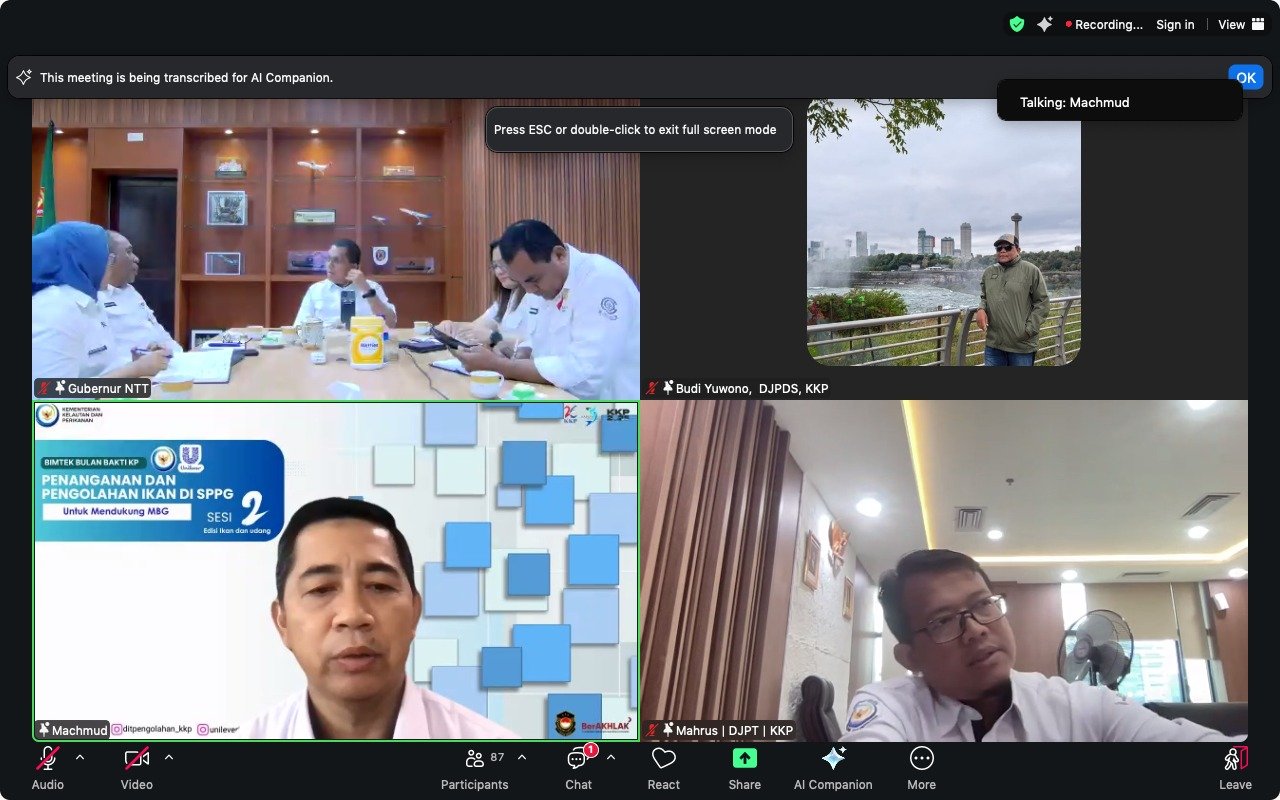Click the Sign in link

pyautogui.click(x=1175, y=25)
